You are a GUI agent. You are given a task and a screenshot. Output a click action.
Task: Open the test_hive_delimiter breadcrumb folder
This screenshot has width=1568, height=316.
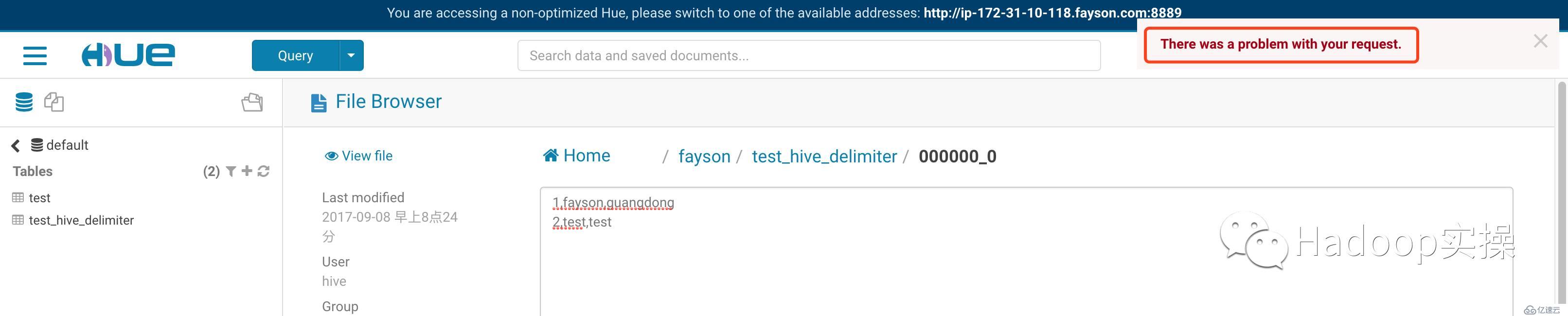pos(824,157)
